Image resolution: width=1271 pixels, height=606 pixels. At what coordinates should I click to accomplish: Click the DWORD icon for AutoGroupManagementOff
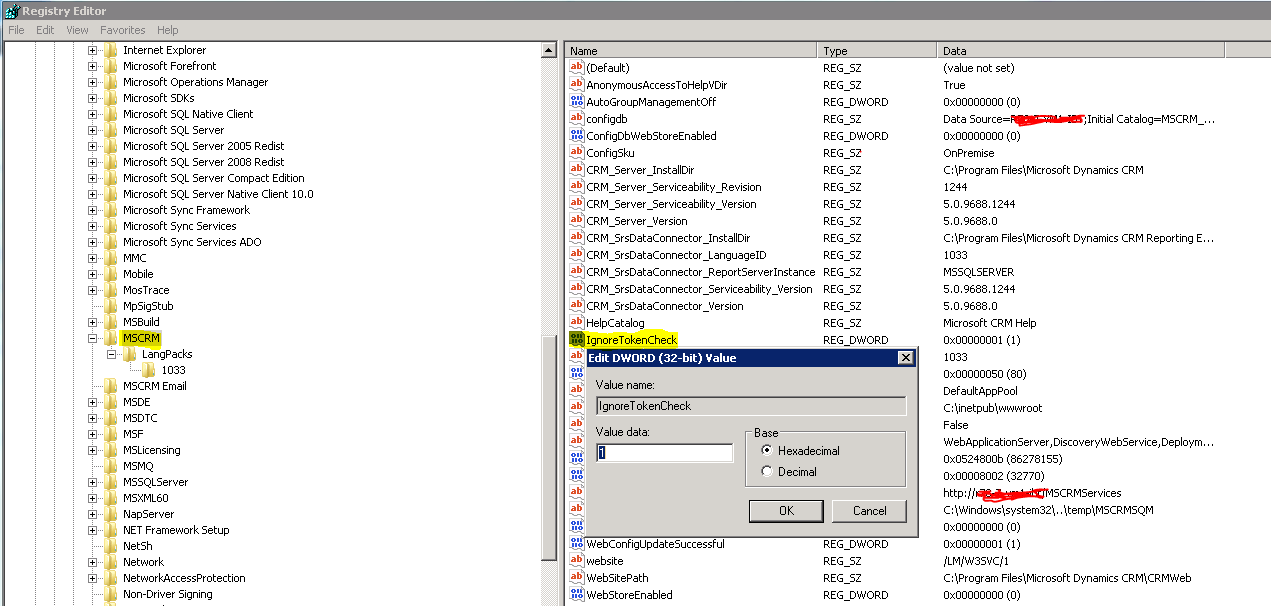(576, 102)
